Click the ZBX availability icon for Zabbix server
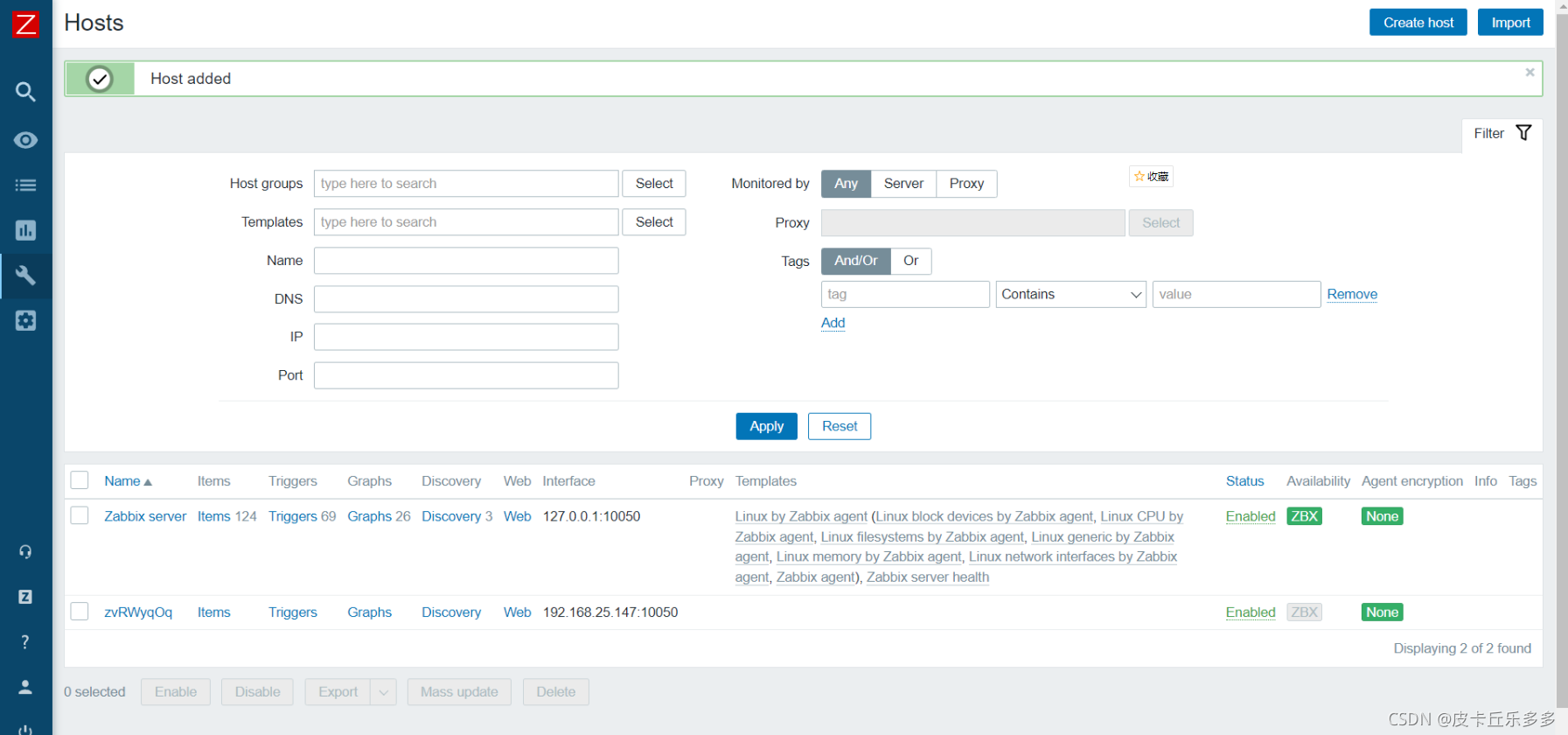The image size is (1568, 735). pyautogui.click(x=1304, y=516)
